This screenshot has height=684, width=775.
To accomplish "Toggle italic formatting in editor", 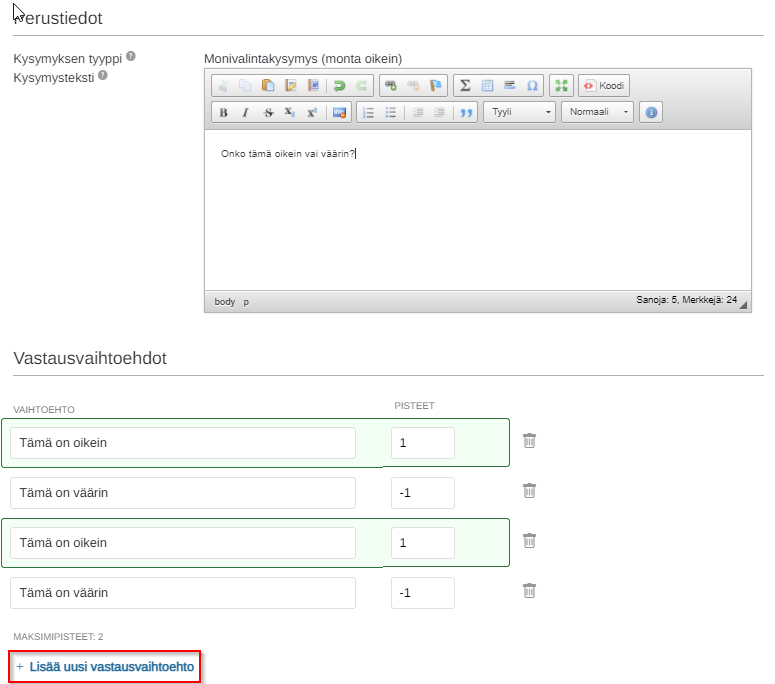I will 245,112.
